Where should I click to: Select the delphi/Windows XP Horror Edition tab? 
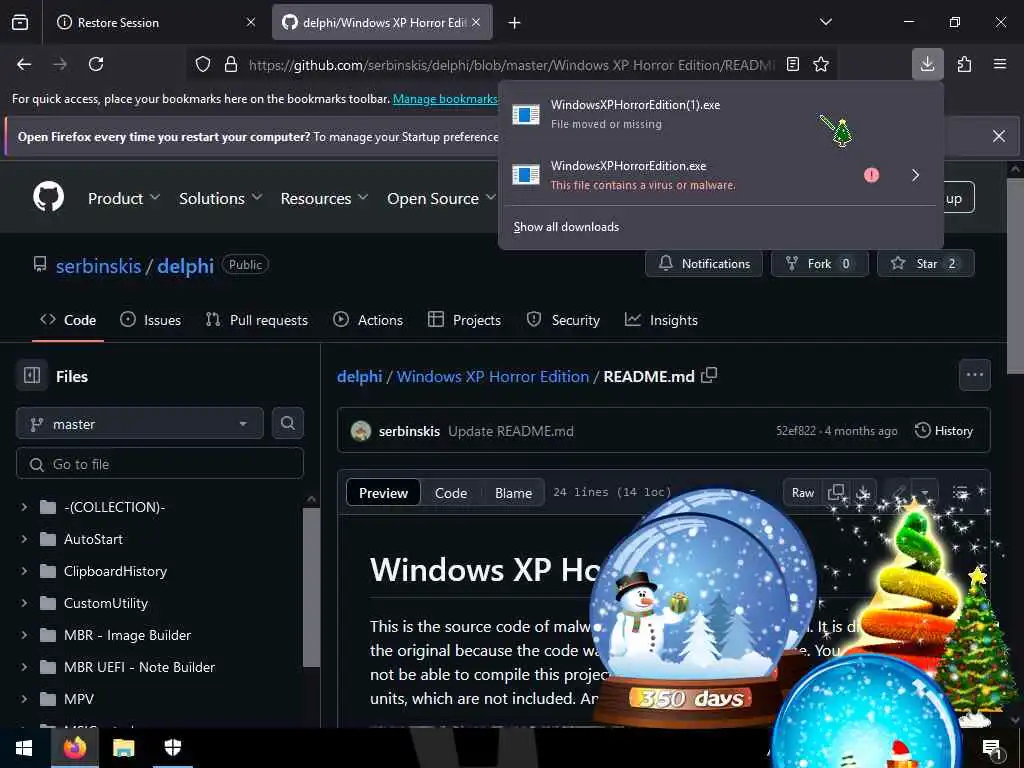pos(382,22)
